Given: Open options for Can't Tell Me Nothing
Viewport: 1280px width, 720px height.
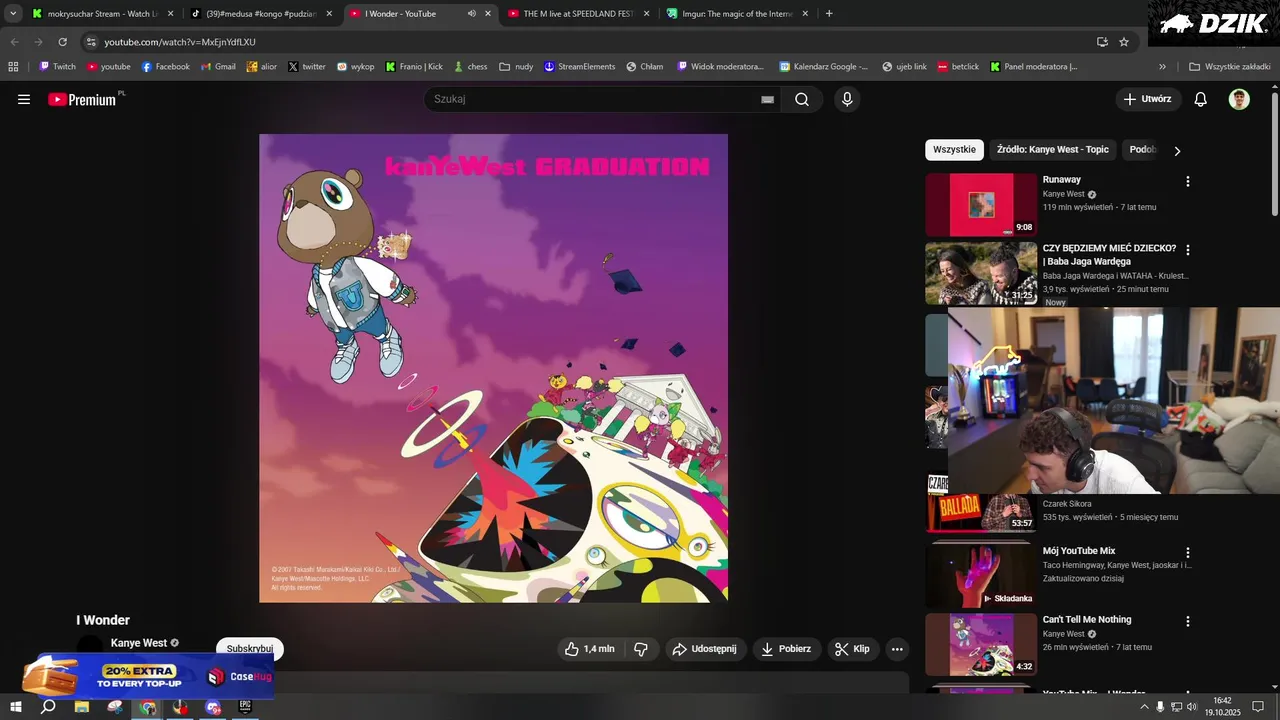Looking at the screenshot, I should tap(1188, 621).
